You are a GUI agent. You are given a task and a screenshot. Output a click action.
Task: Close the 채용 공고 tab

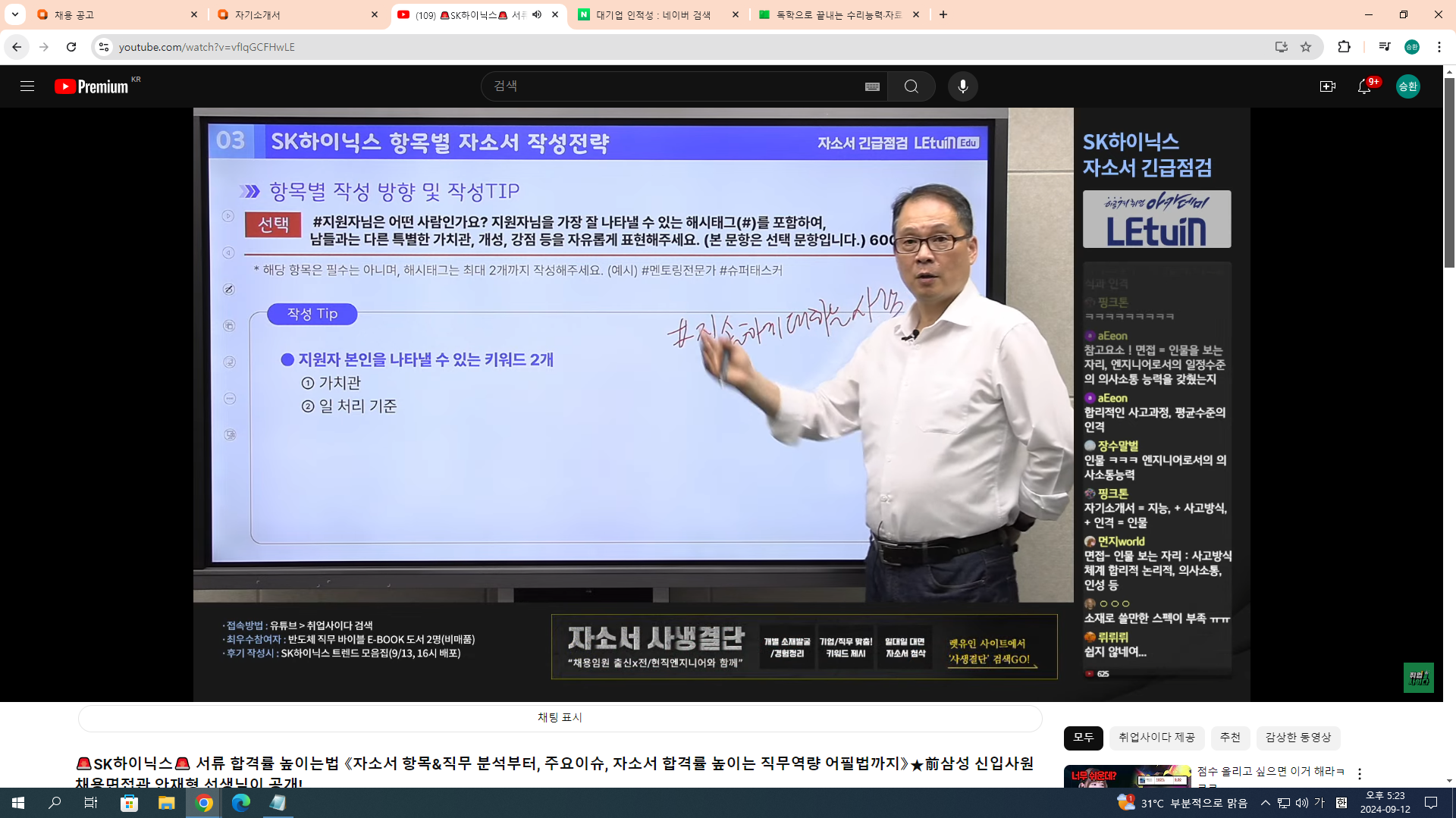click(x=194, y=14)
